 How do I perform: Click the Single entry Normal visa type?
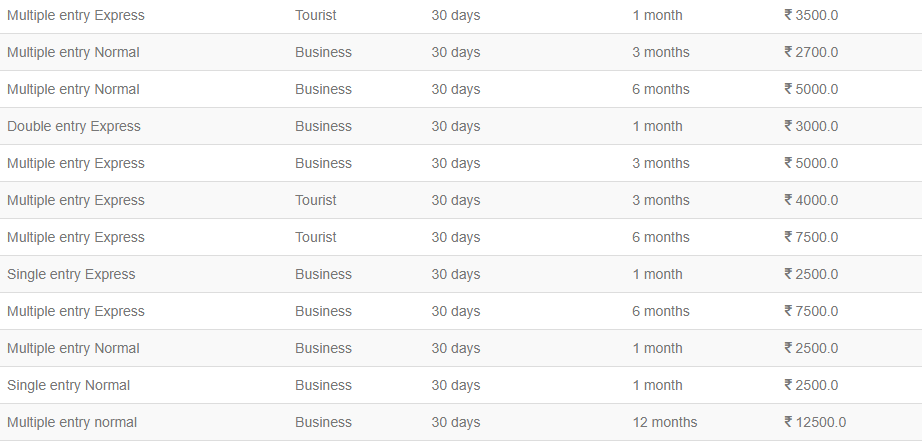(x=68, y=386)
